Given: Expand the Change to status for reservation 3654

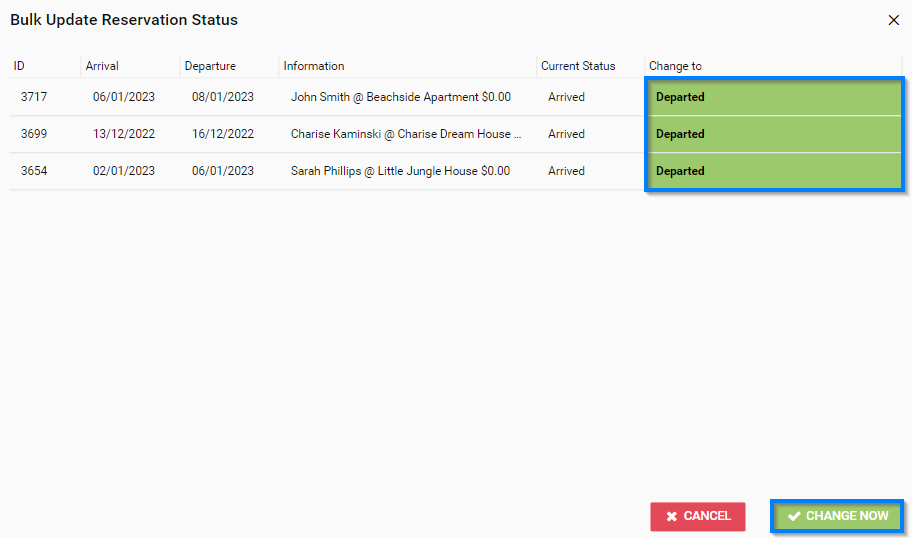Looking at the screenshot, I should [x=774, y=171].
